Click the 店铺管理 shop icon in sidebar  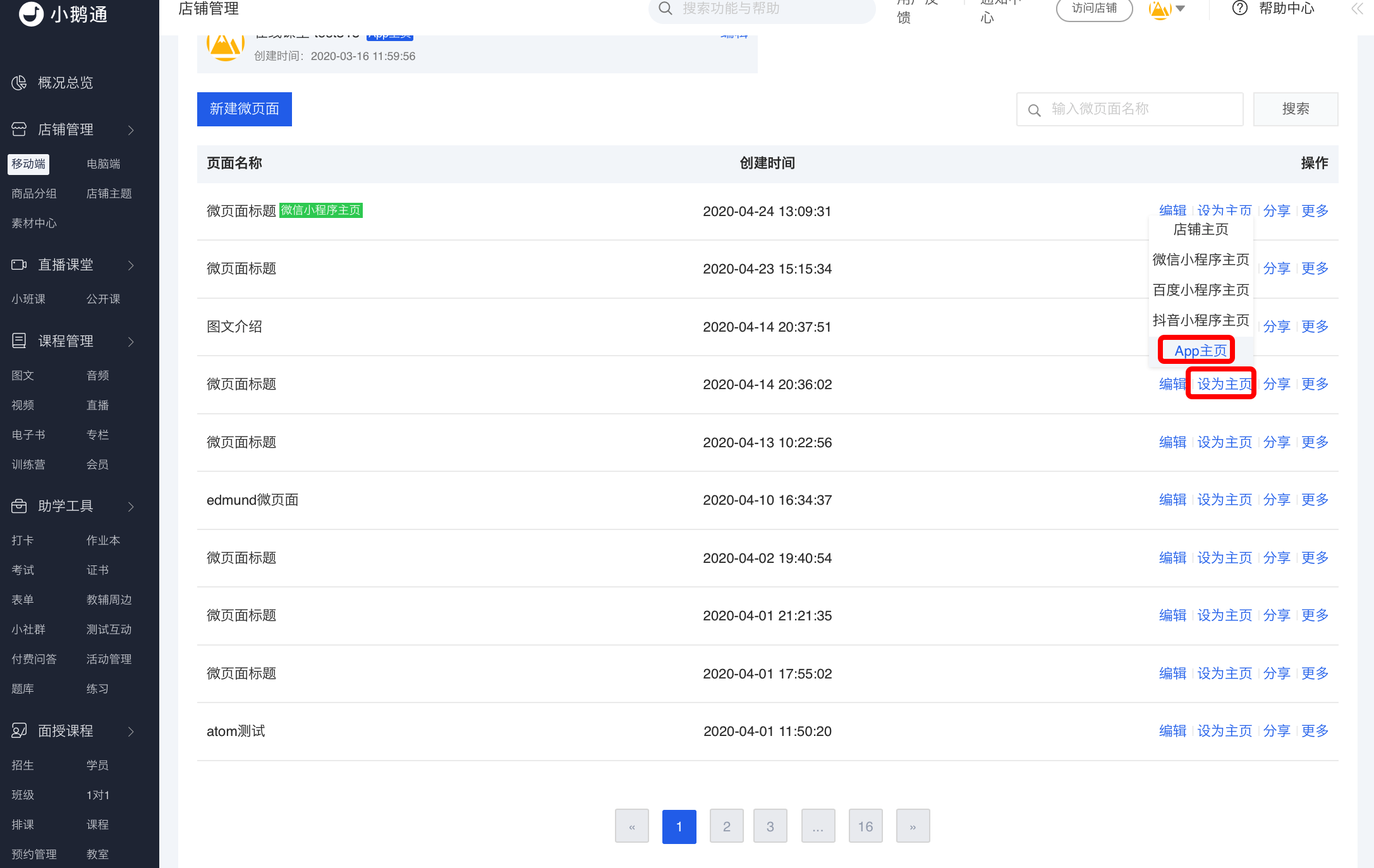point(19,130)
